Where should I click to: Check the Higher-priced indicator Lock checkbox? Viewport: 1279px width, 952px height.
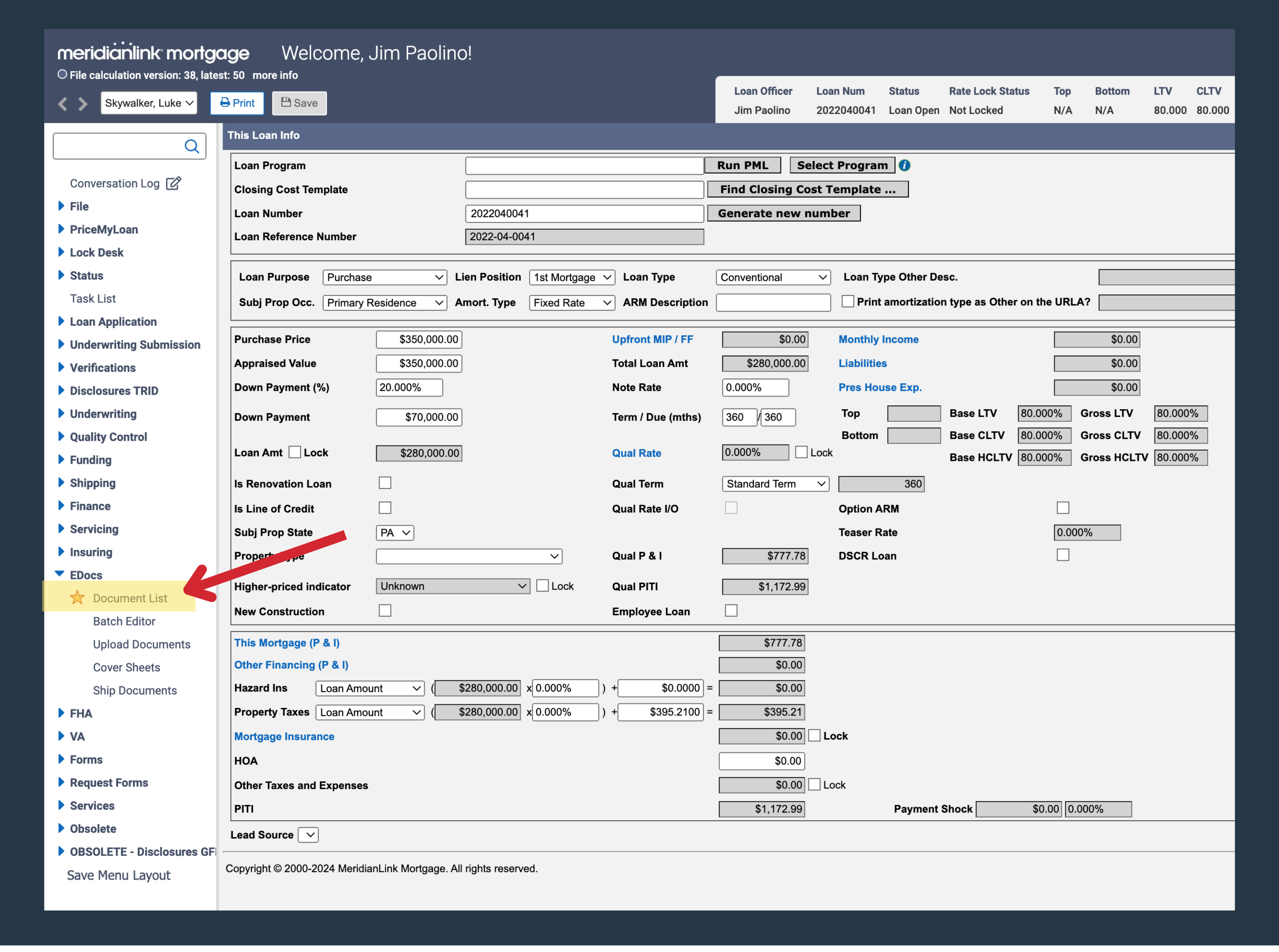542,585
